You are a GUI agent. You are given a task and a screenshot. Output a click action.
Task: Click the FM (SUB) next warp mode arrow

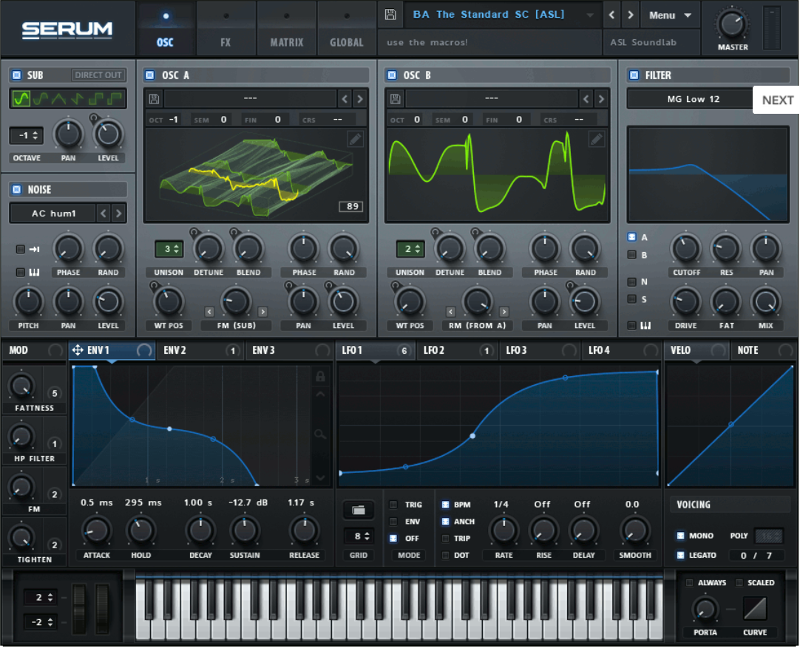[263, 311]
